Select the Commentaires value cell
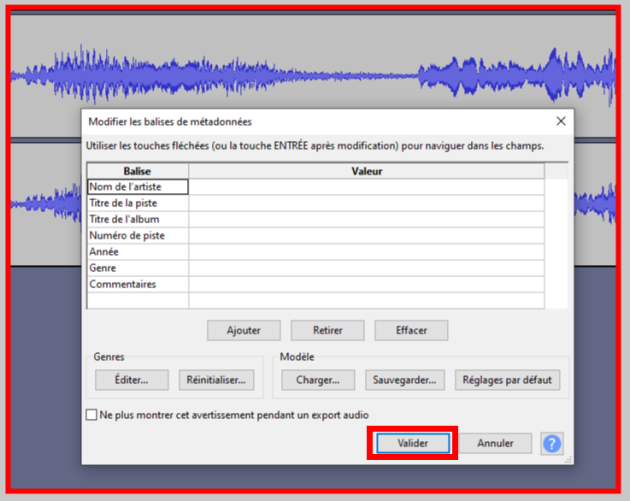 366,284
